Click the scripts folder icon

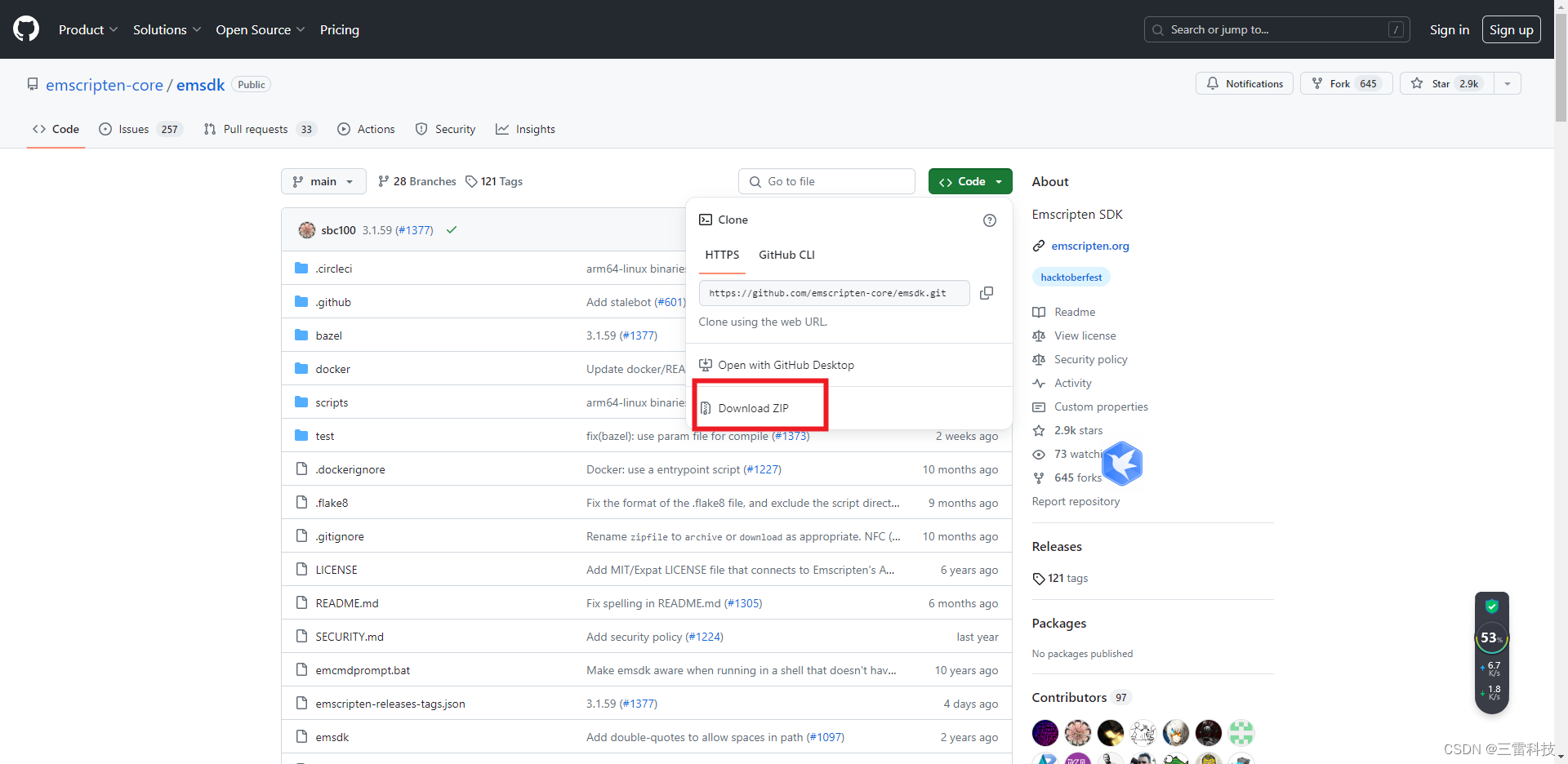point(301,402)
